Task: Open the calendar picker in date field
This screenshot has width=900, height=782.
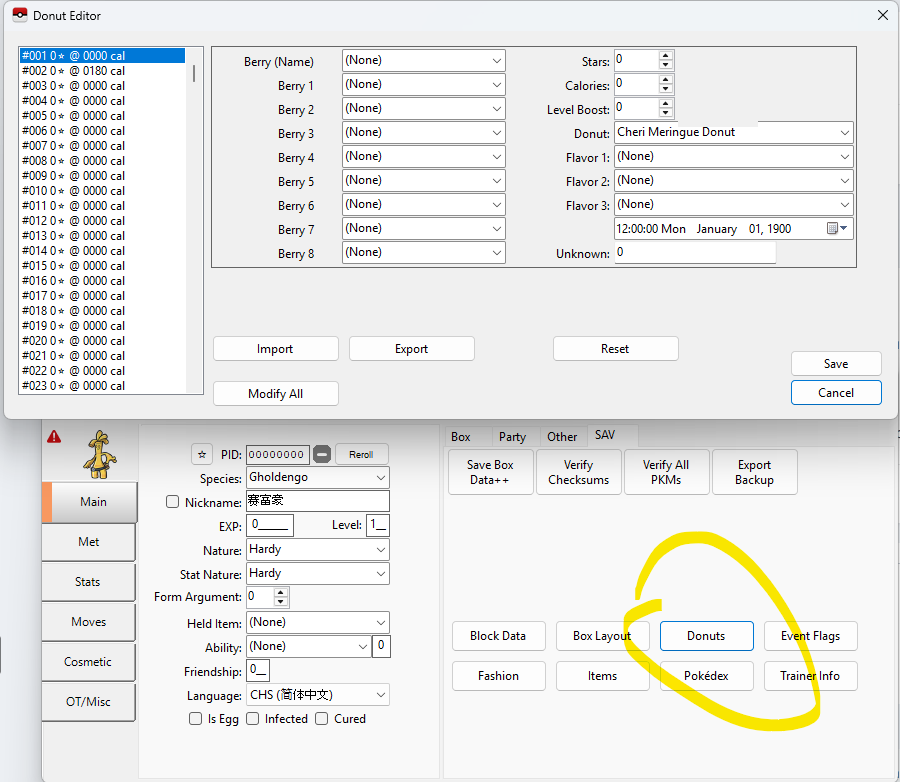Action: pos(837,229)
